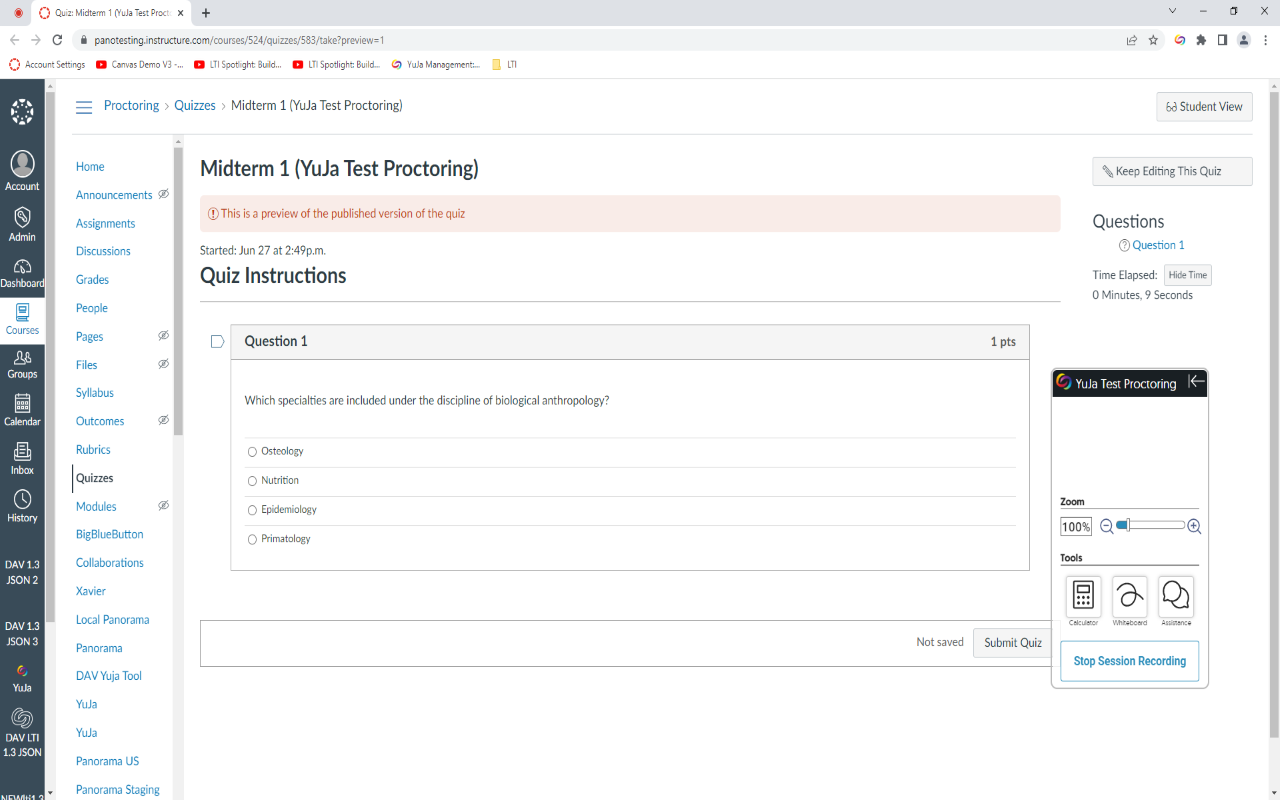Click the zoom out magnifier icon
The image size is (1280, 800).
coord(1107,526)
